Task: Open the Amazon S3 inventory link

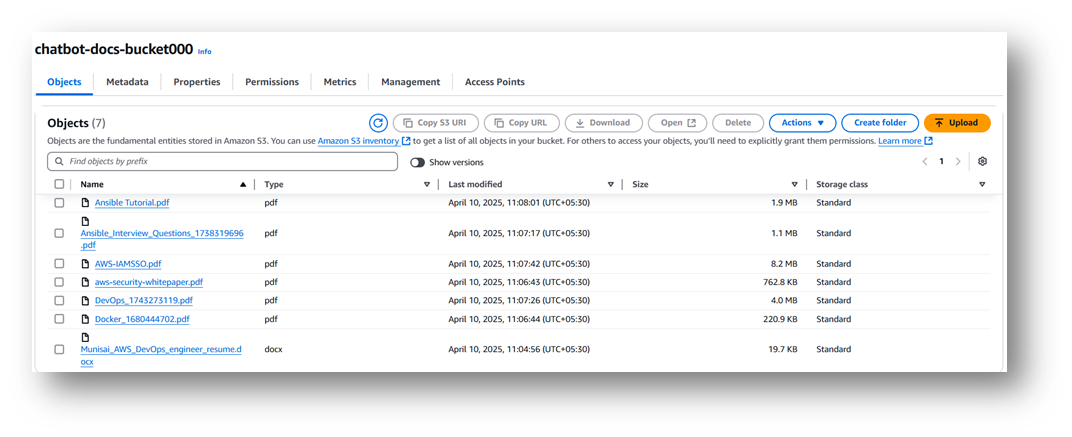Action: [364, 141]
